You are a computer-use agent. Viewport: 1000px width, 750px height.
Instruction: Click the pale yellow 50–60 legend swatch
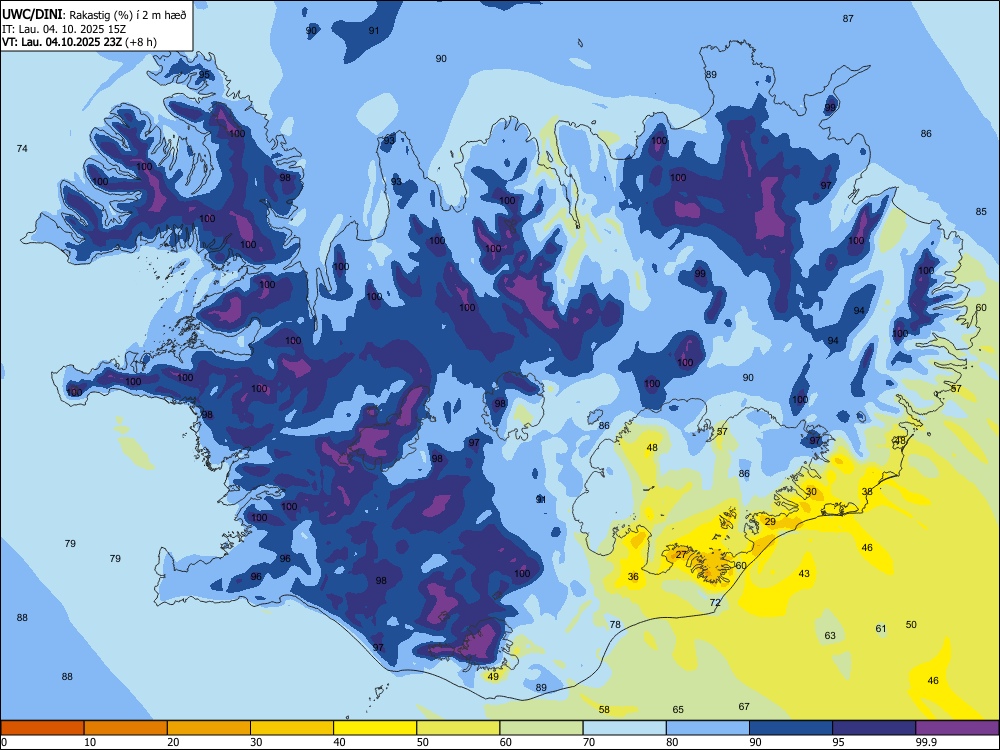click(x=458, y=728)
